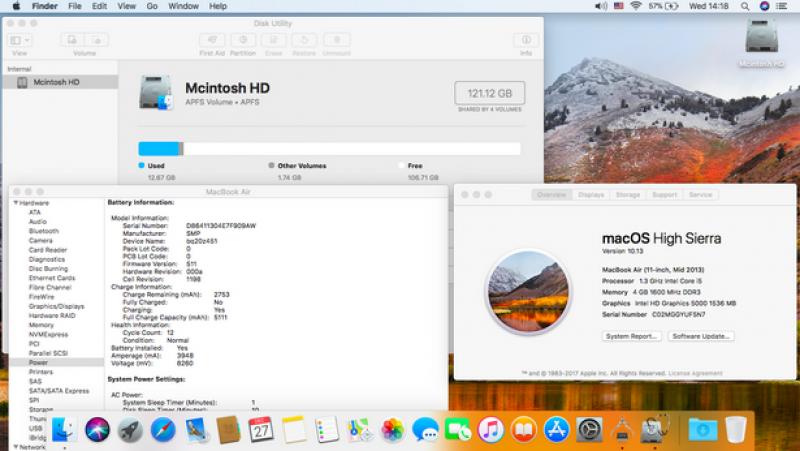
Task: Open Messages speech bubble icon
Action: (425, 430)
